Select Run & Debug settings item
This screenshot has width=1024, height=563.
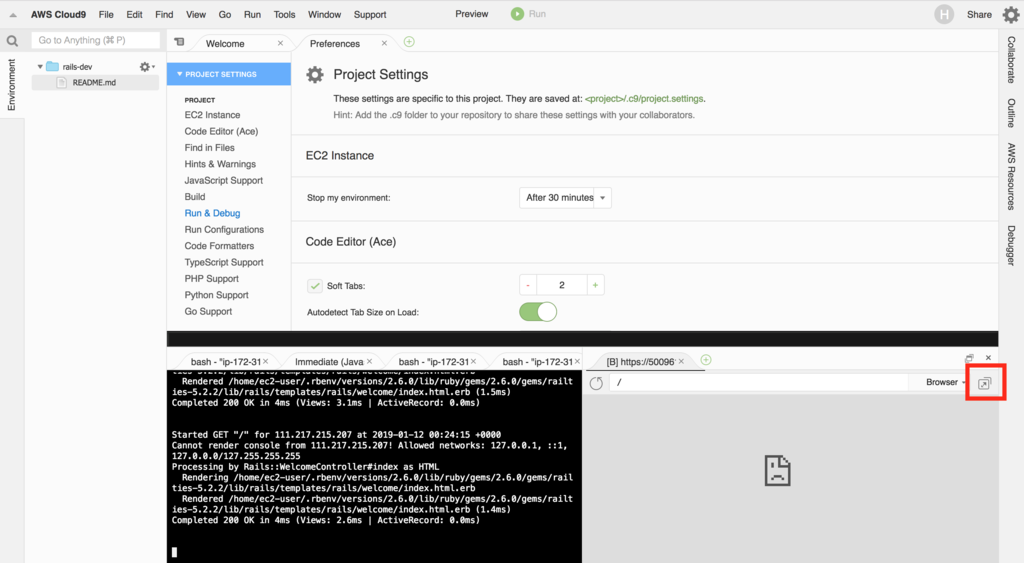pyautogui.click(x=212, y=213)
